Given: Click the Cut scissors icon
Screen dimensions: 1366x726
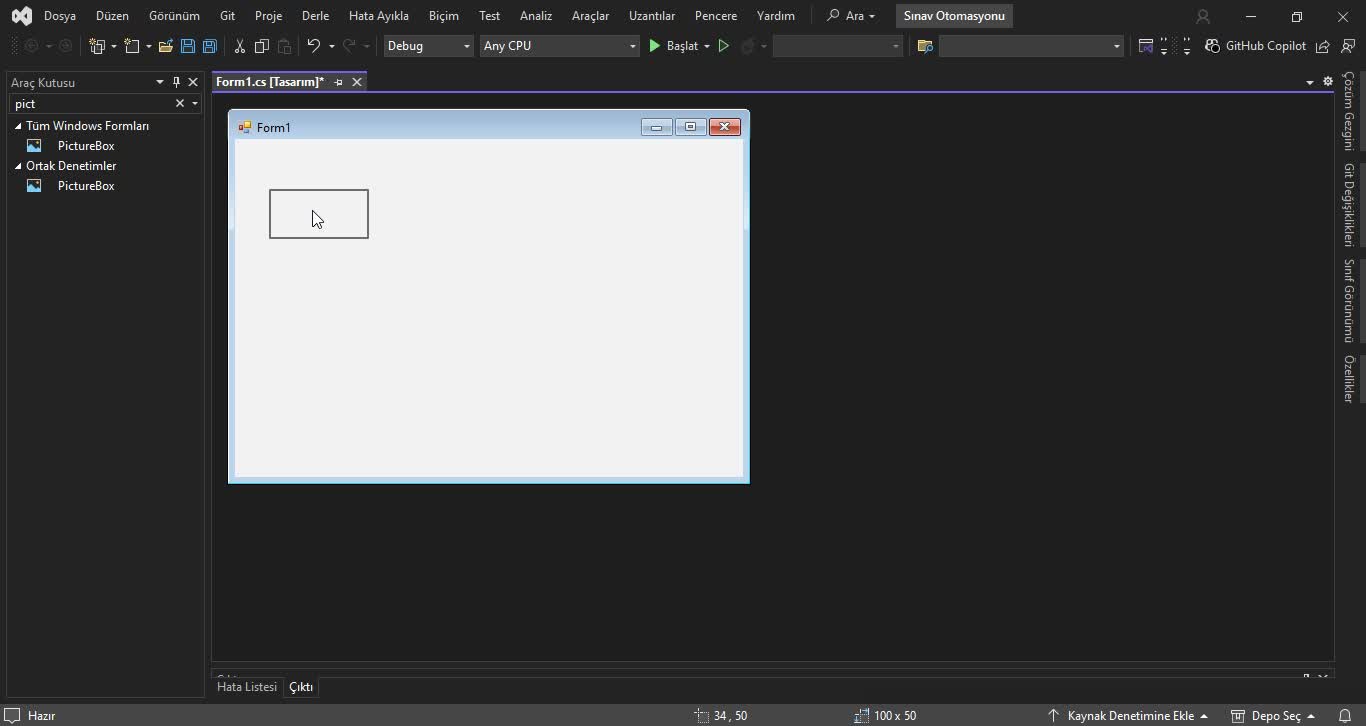Looking at the screenshot, I should (x=239, y=46).
